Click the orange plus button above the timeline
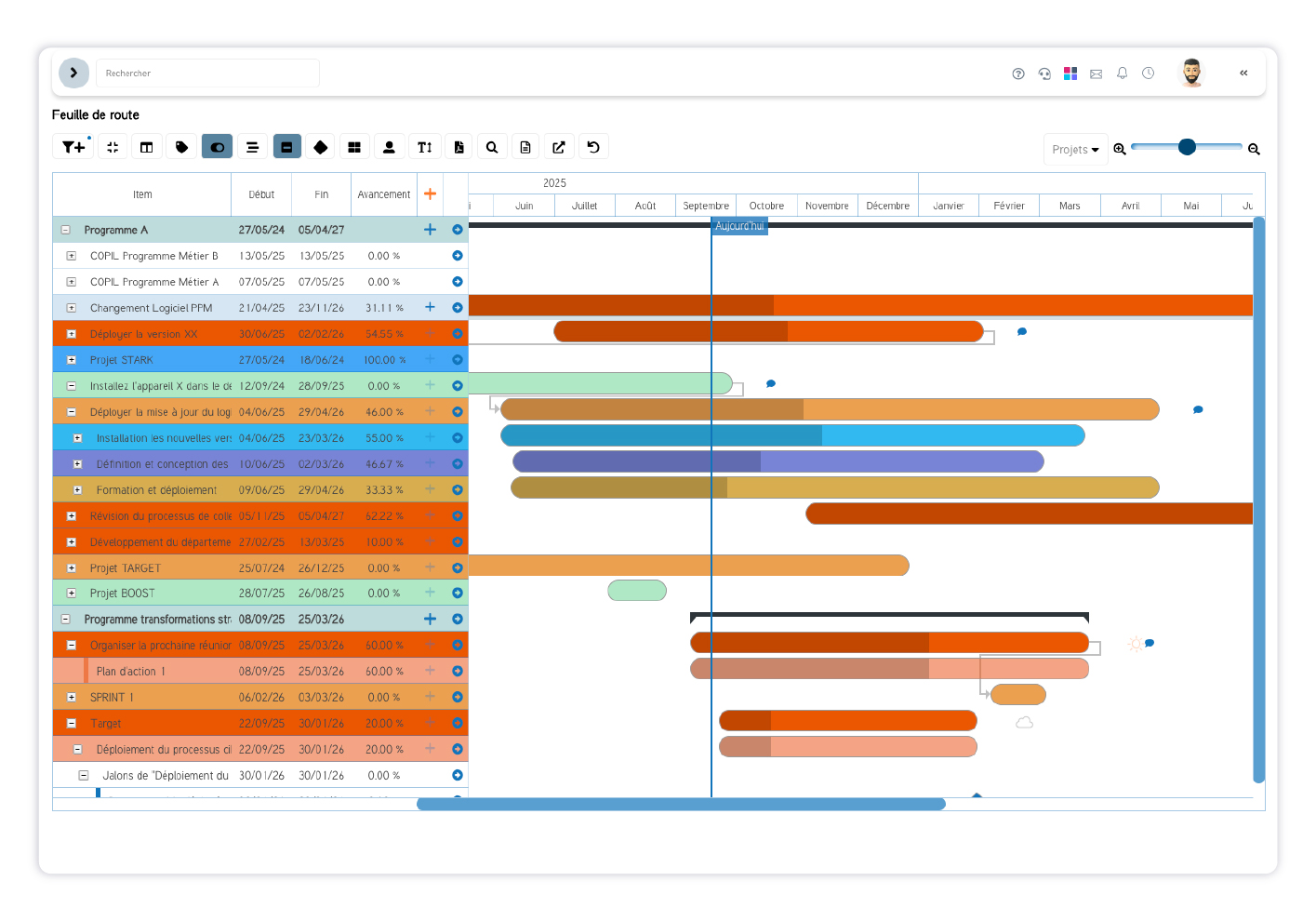The image size is (1316, 921). 430,194
